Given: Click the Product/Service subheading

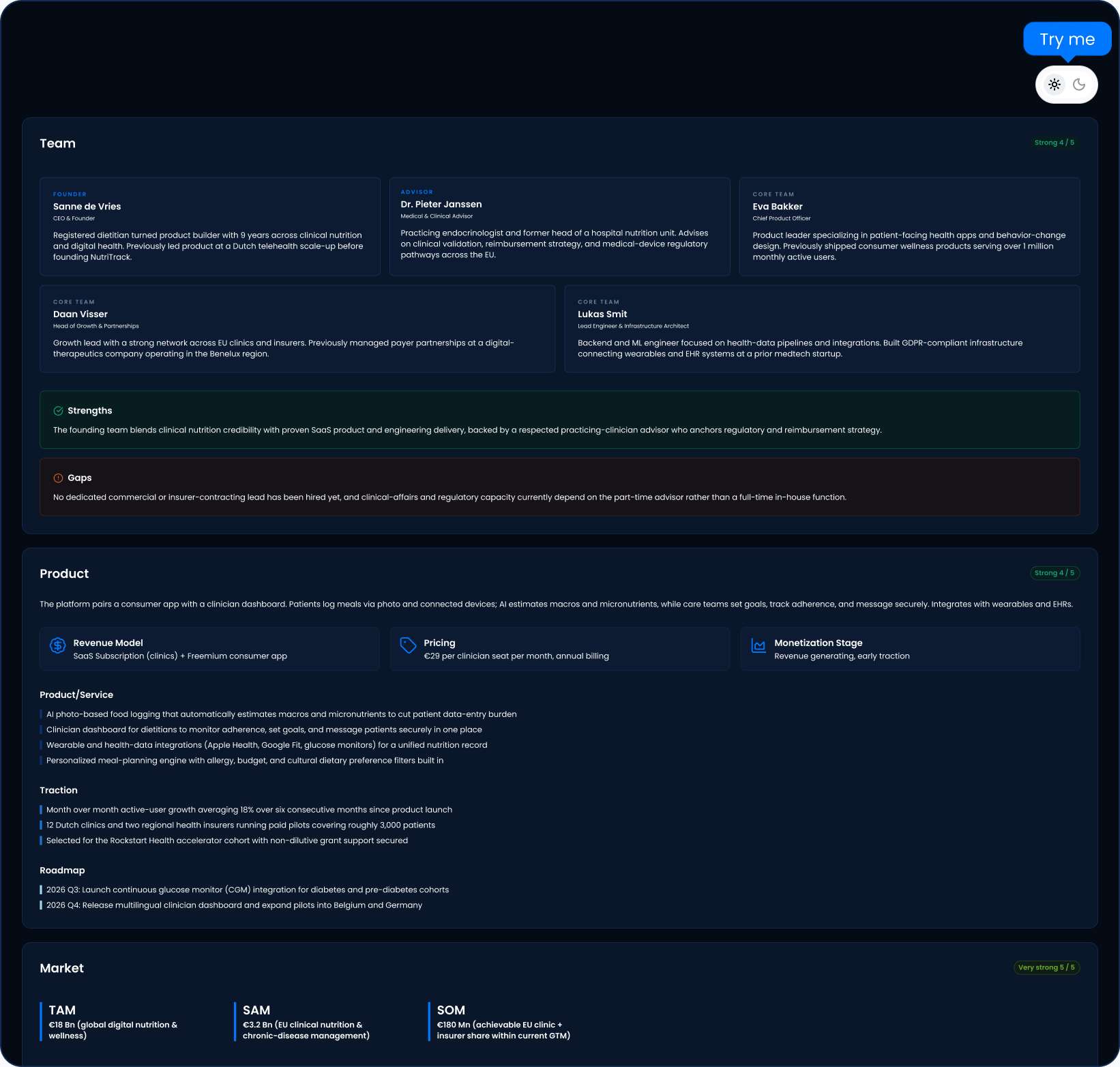Looking at the screenshot, I should (x=76, y=695).
